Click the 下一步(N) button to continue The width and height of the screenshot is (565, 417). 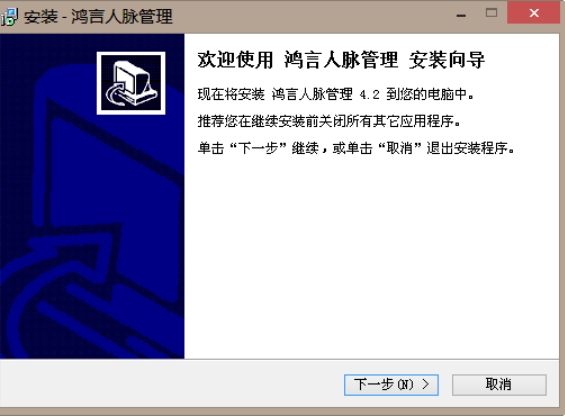point(391,385)
